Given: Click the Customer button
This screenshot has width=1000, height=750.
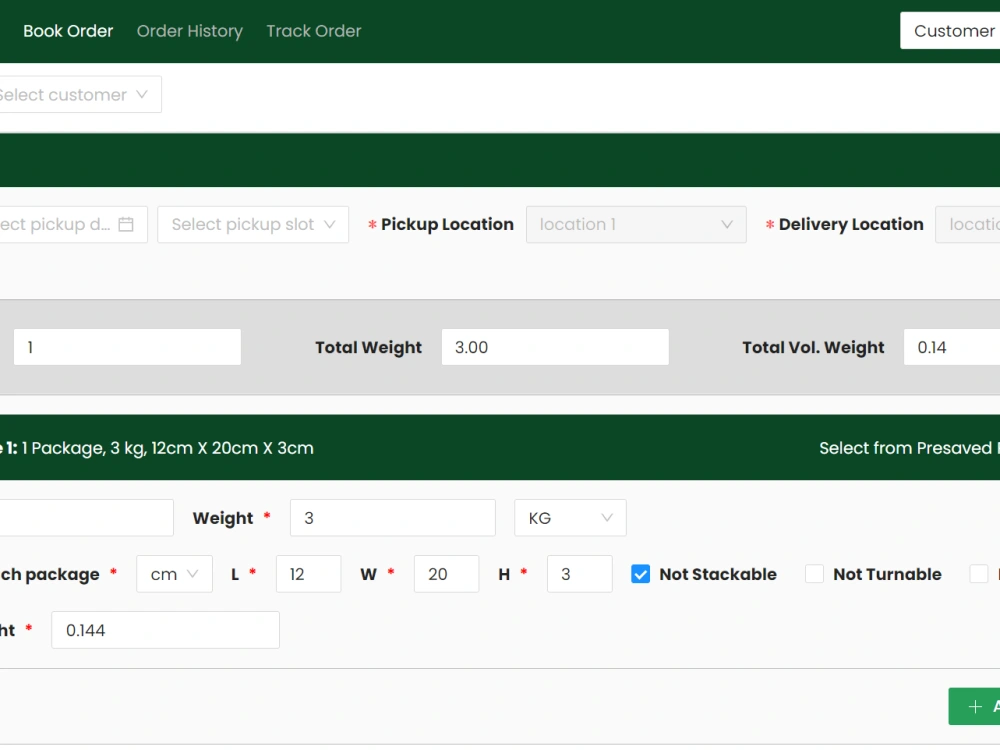Looking at the screenshot, I should tap(950, 31).
